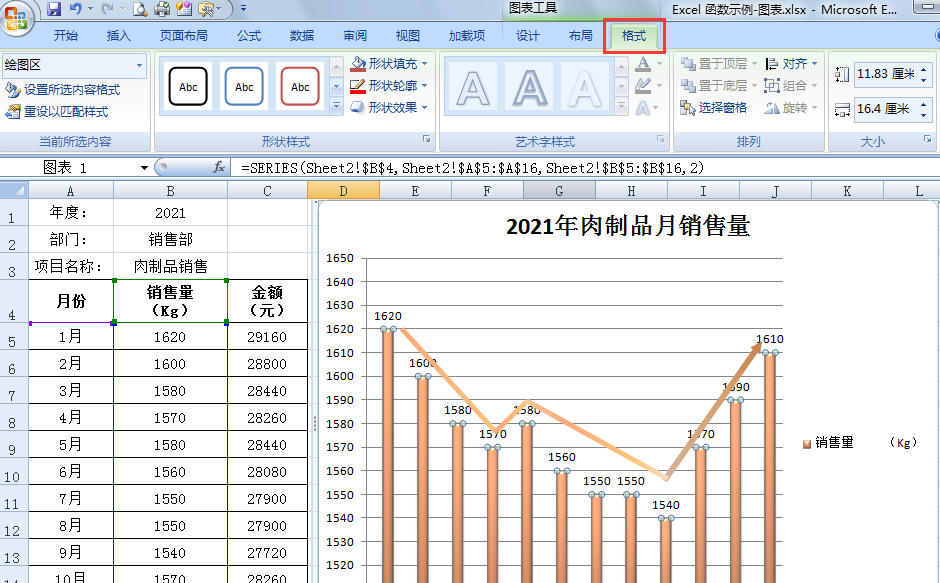Open the 艺术字样式 dialog launcher

coord(660,139)
